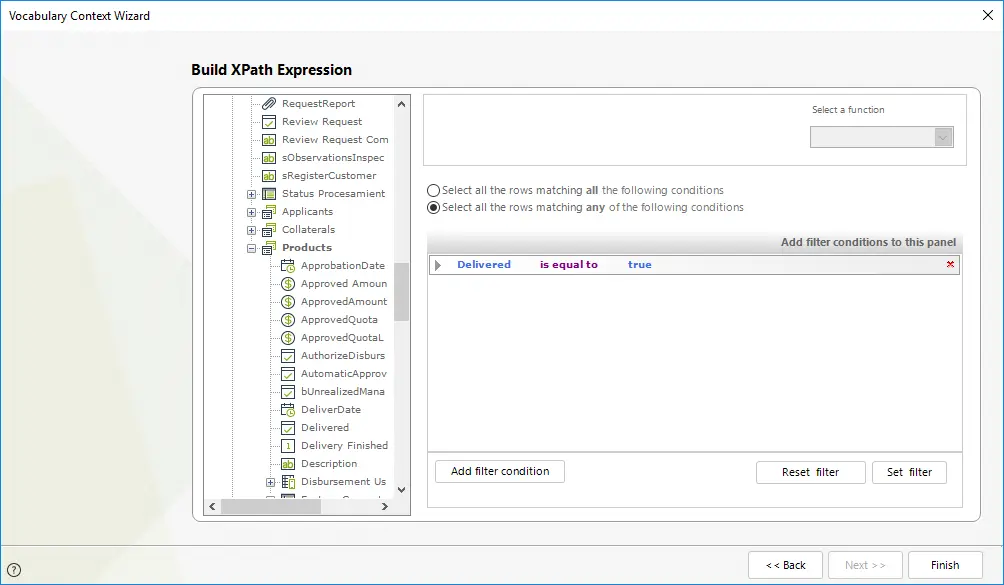
Task: Click the collection icon beside Products
Action: point(269,247)
